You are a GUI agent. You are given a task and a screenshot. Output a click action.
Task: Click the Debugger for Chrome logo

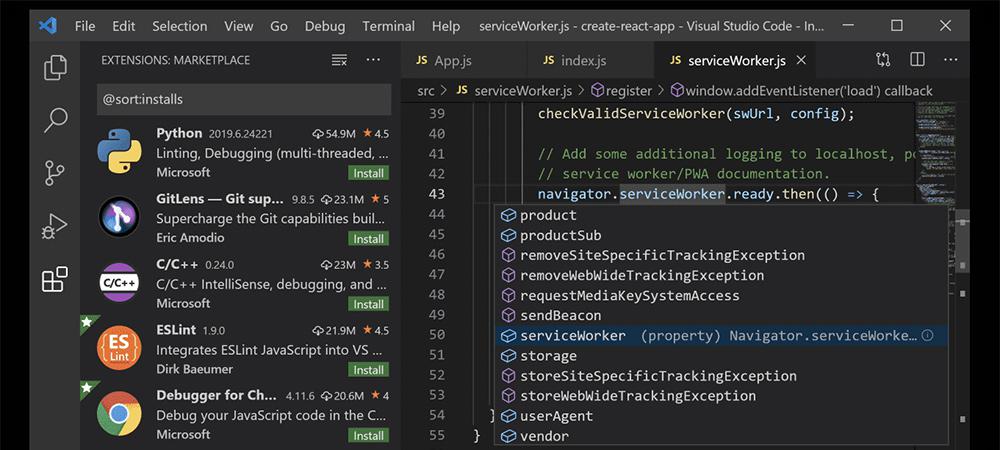click(x=119, y=414)
